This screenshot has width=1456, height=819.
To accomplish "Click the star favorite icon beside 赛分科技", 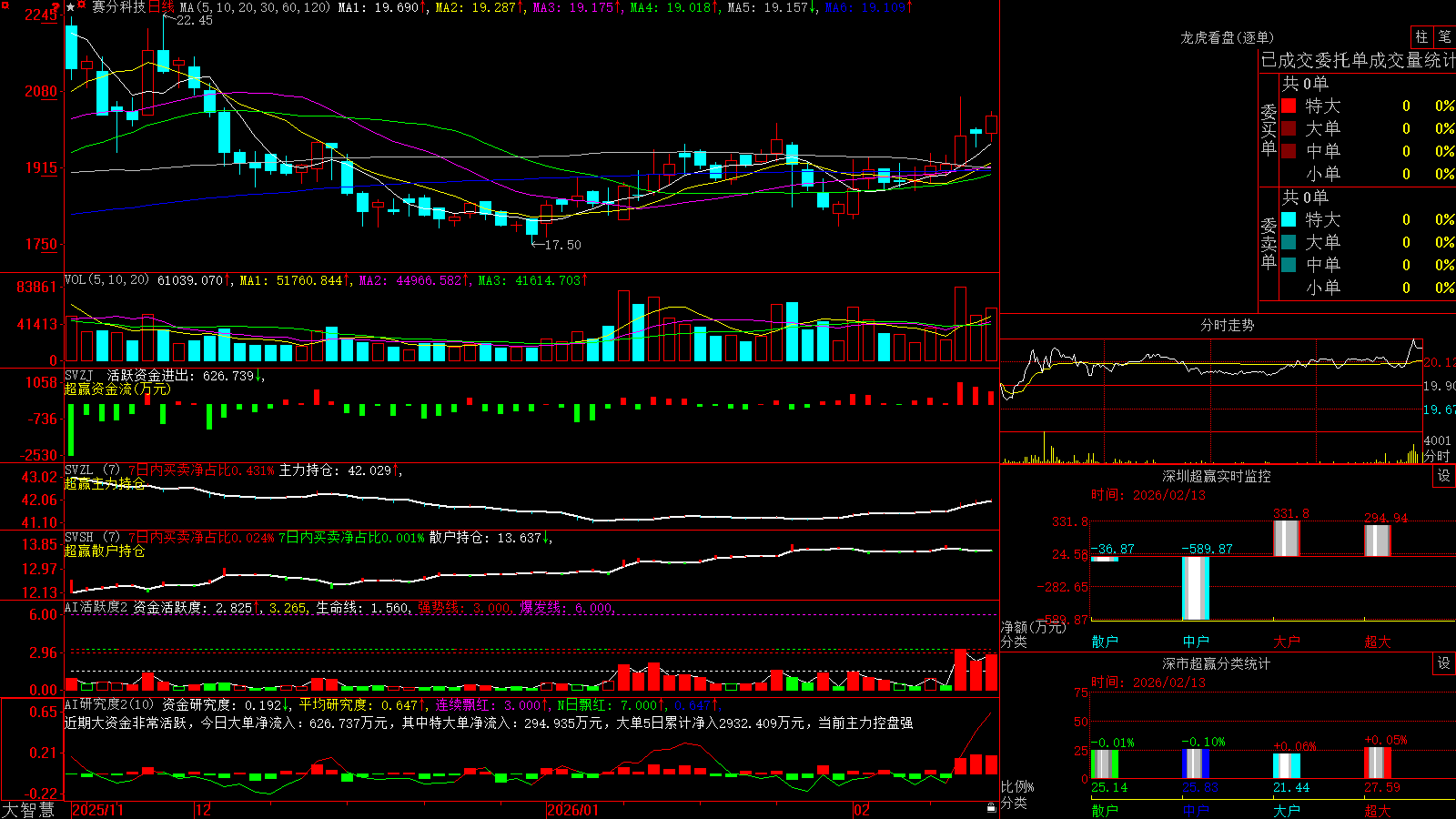I will (71, 7).
